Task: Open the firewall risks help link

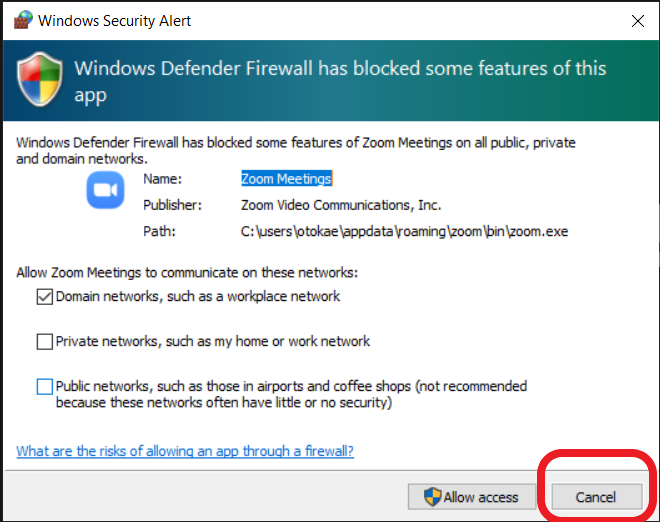Action: pyautogui.click(x=185, y=451)
